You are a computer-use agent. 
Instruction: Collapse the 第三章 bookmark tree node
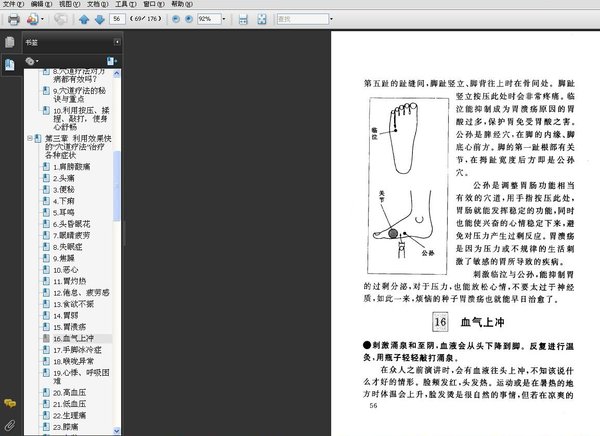[29, 138]
